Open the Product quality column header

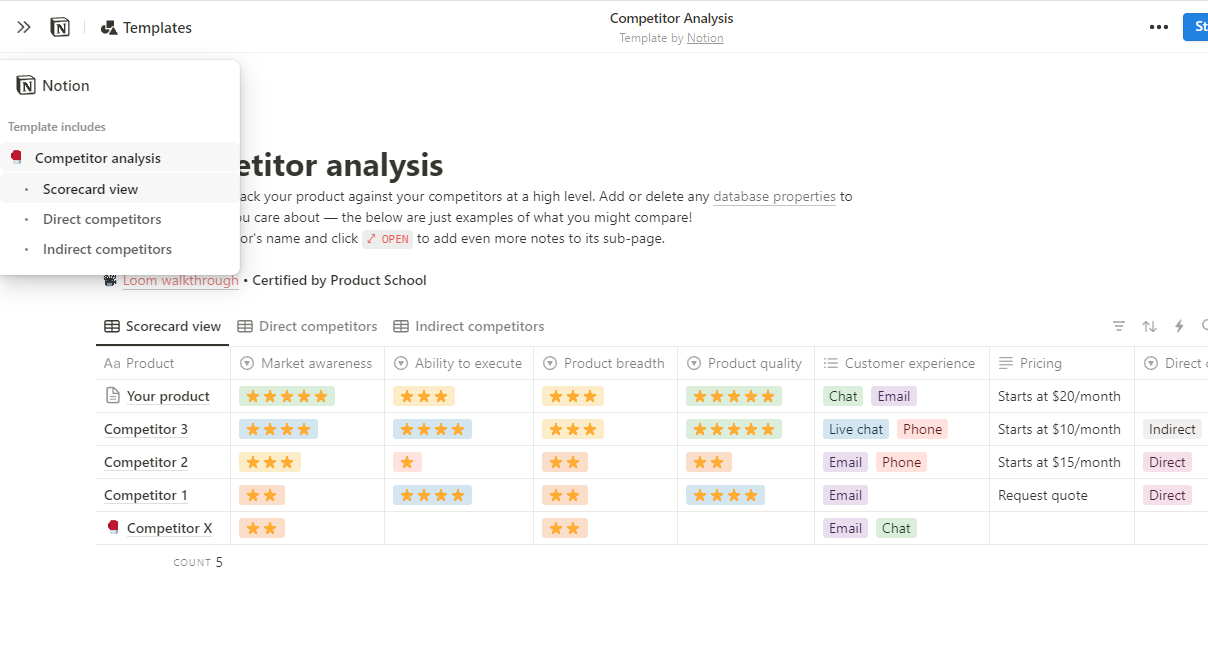(x=745, y=363)
